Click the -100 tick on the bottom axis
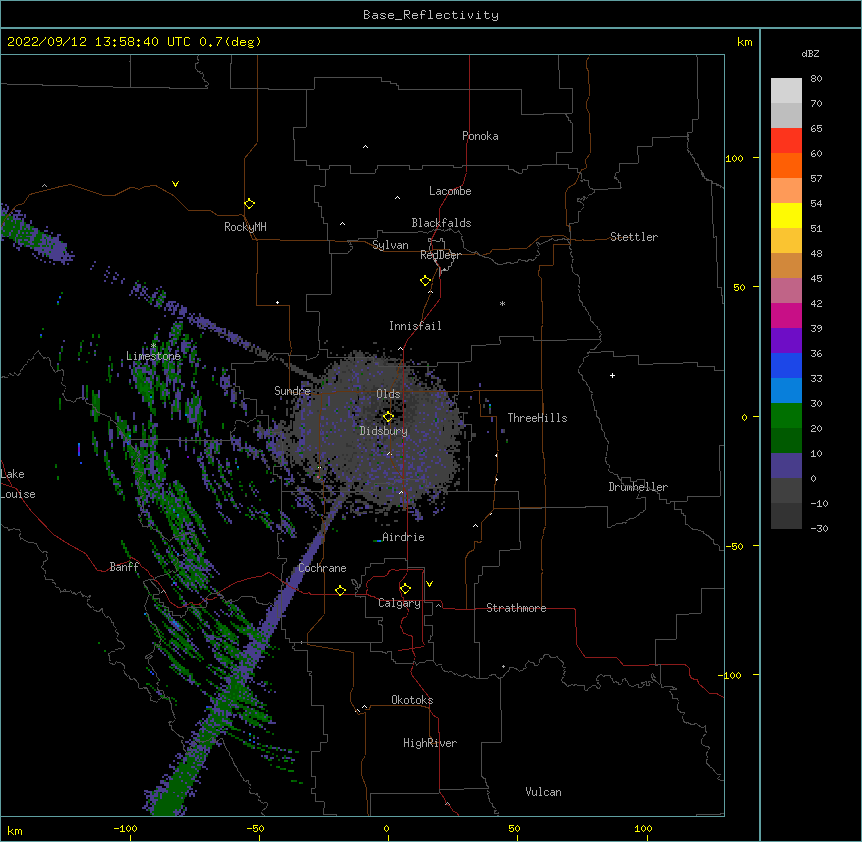The width and height of the screenshot is (862, 842). 125,829
